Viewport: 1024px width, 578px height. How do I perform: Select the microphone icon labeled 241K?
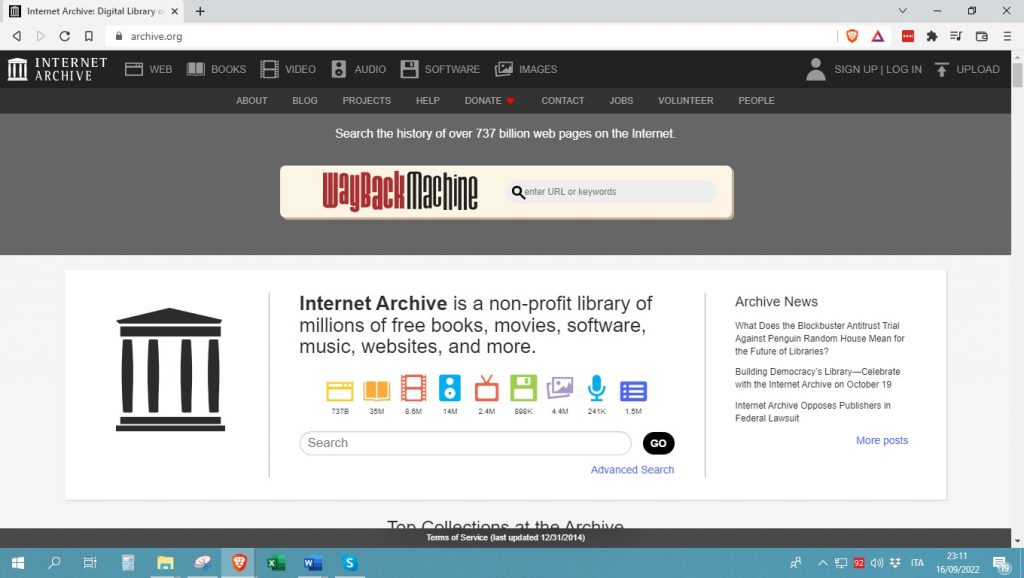[x=596, y=390]
